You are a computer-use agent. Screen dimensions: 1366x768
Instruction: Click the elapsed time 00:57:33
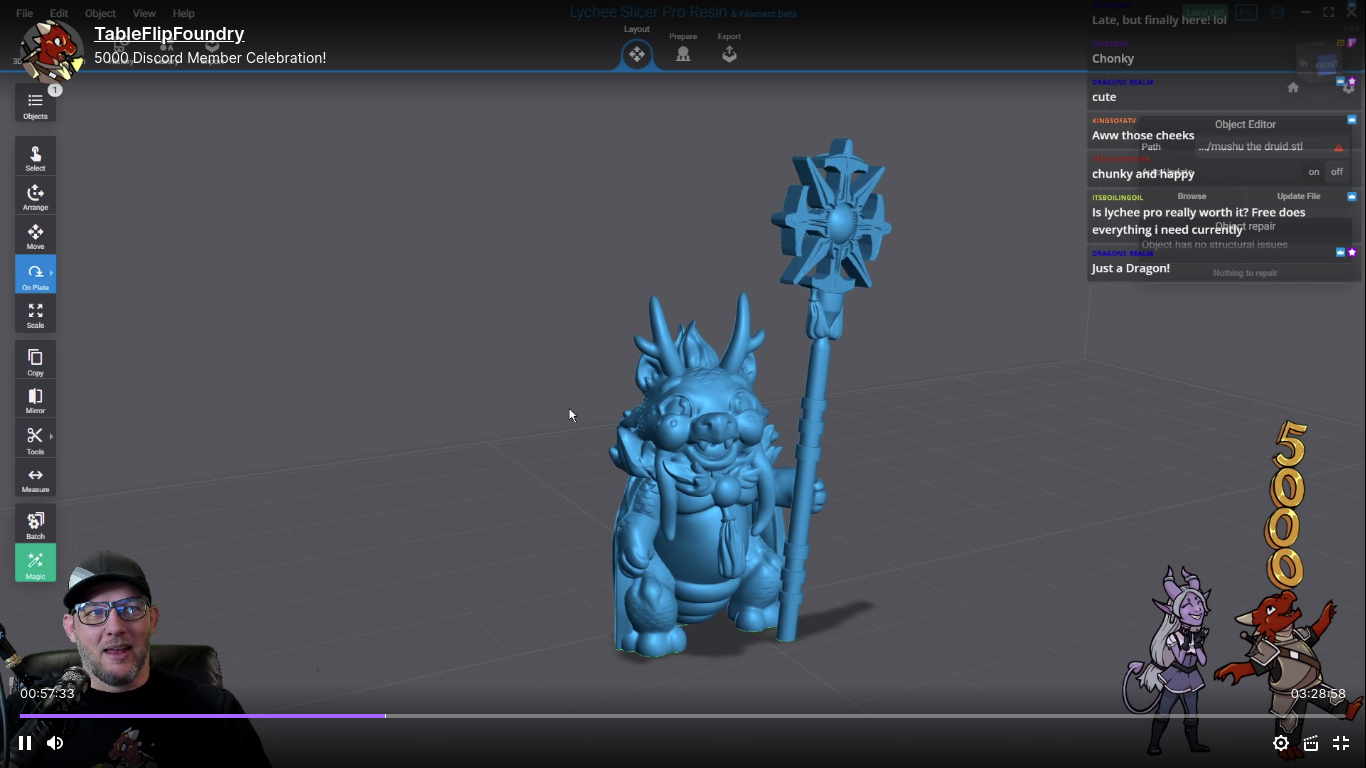click(x=47, y=693)
